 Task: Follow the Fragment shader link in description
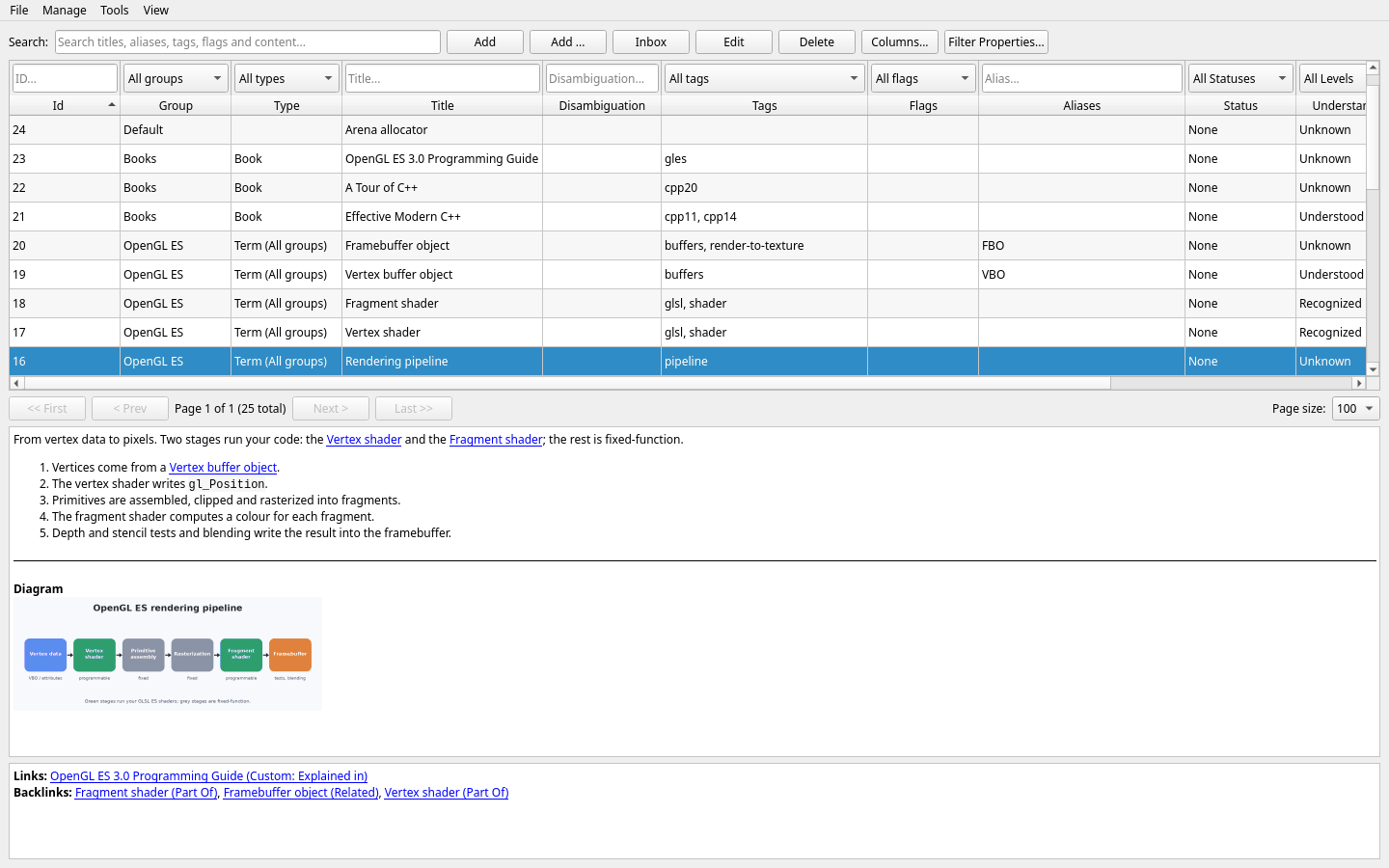496,440
